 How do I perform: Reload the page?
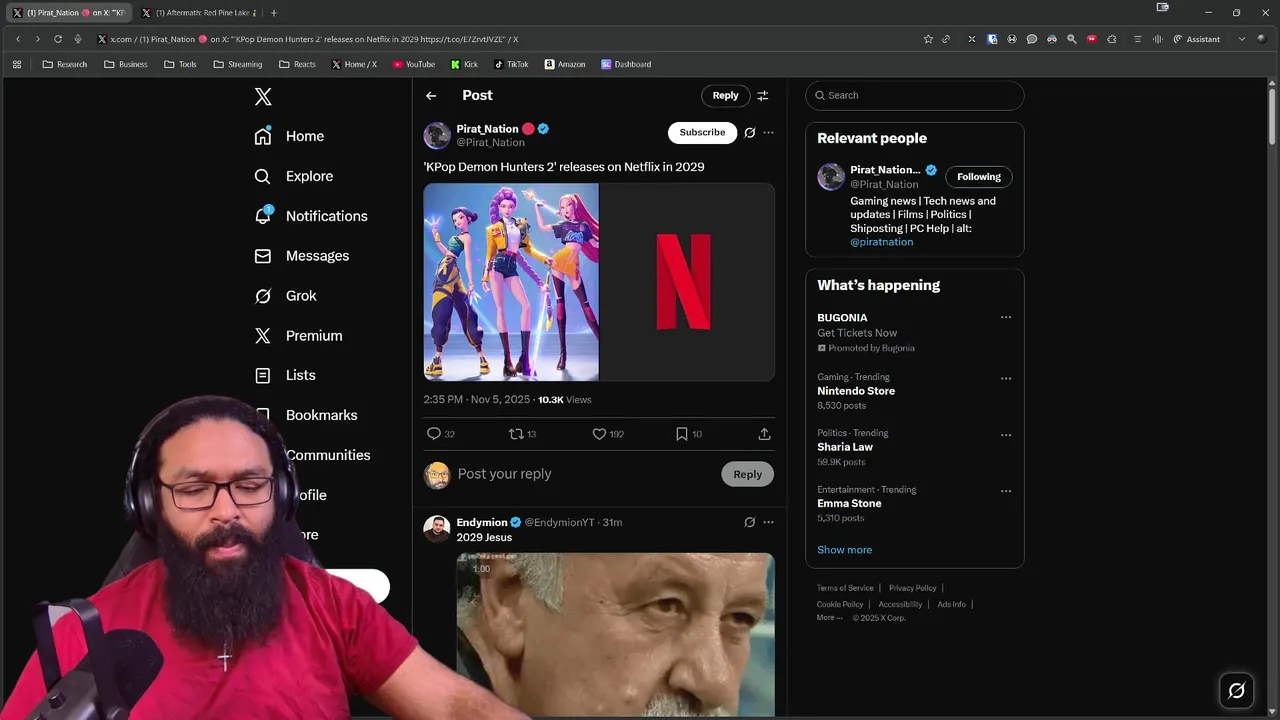[x=58, y=39]
